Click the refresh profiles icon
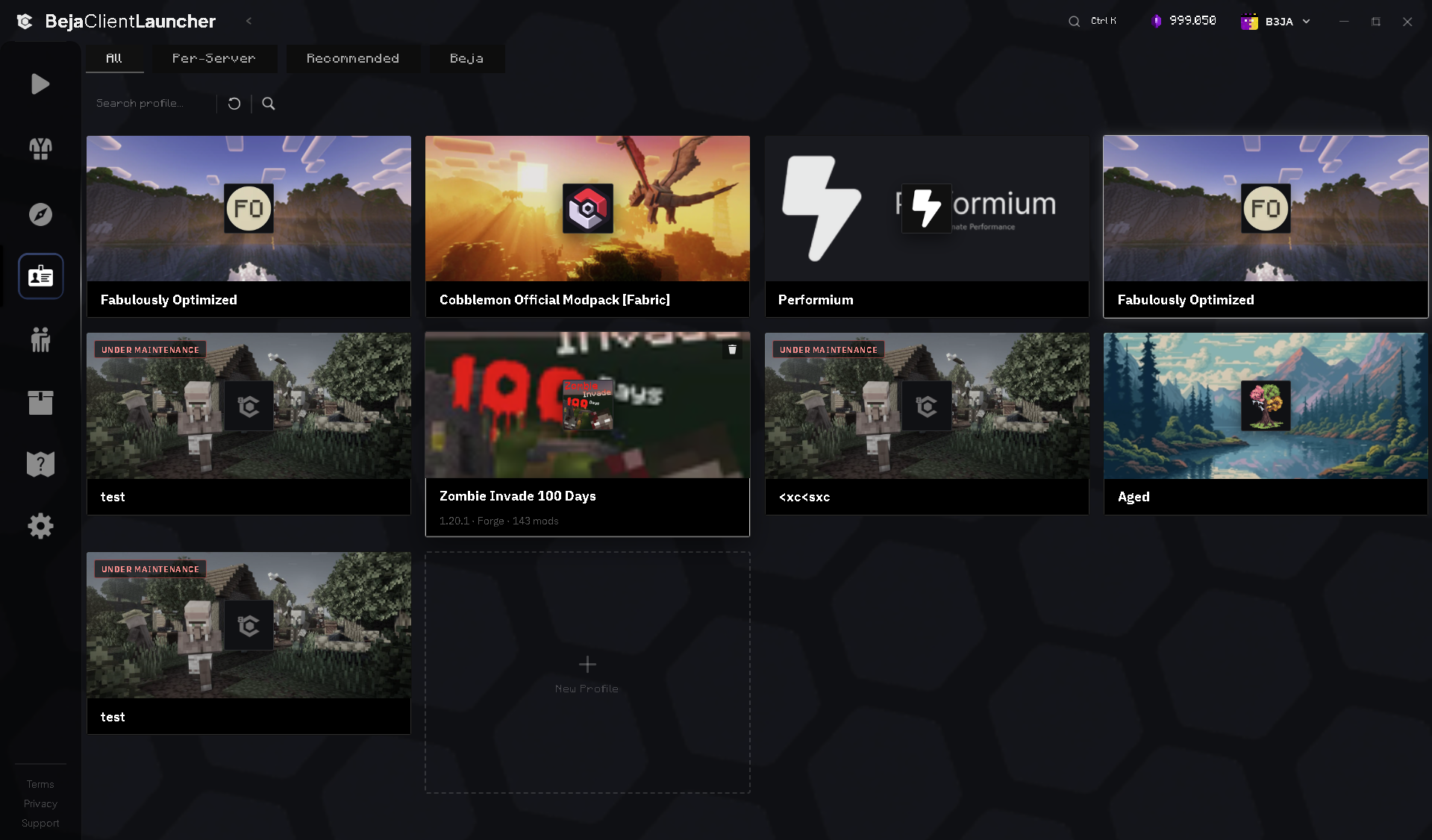 (234, 104)
